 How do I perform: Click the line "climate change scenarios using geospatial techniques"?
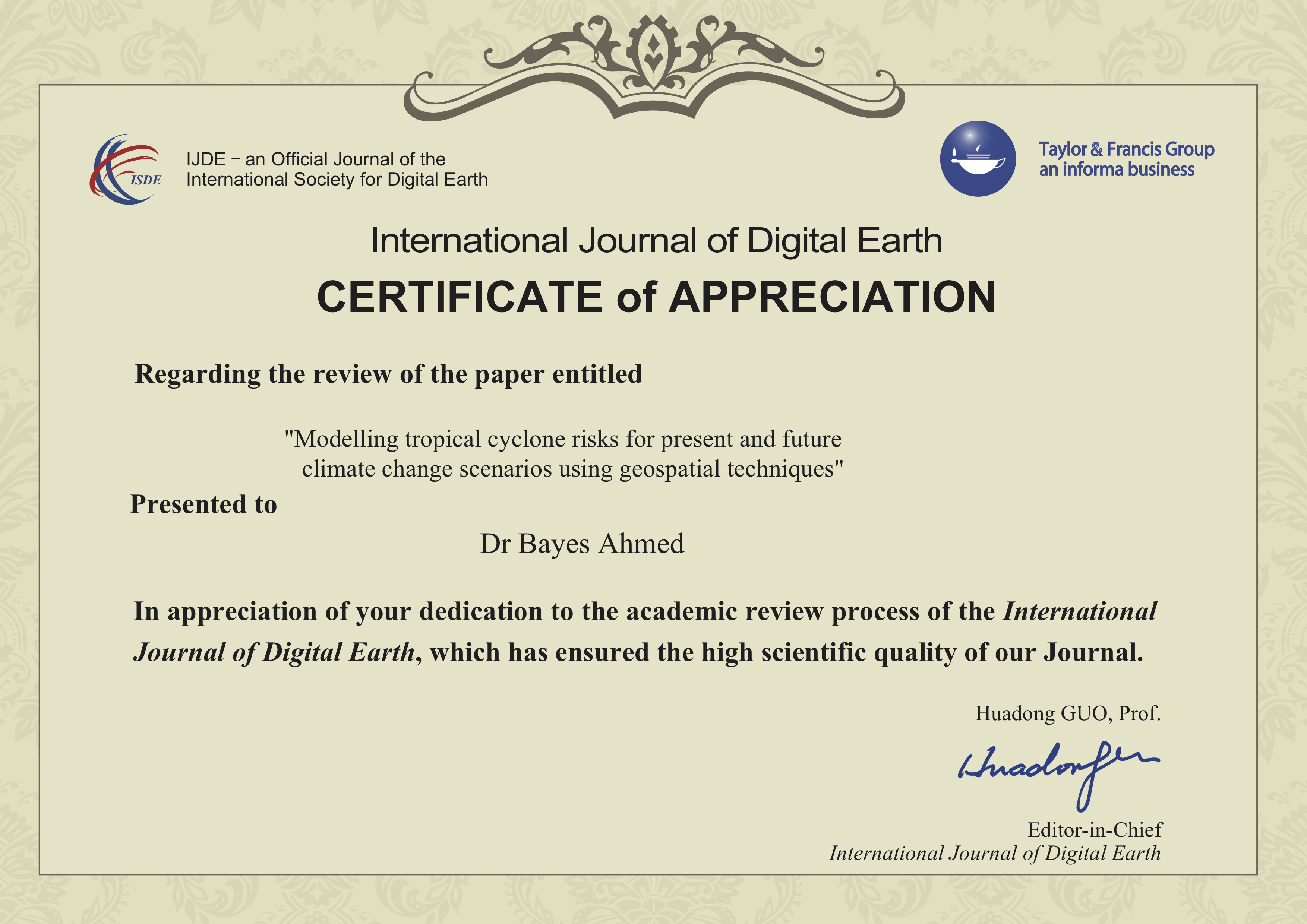coord(573,469)
